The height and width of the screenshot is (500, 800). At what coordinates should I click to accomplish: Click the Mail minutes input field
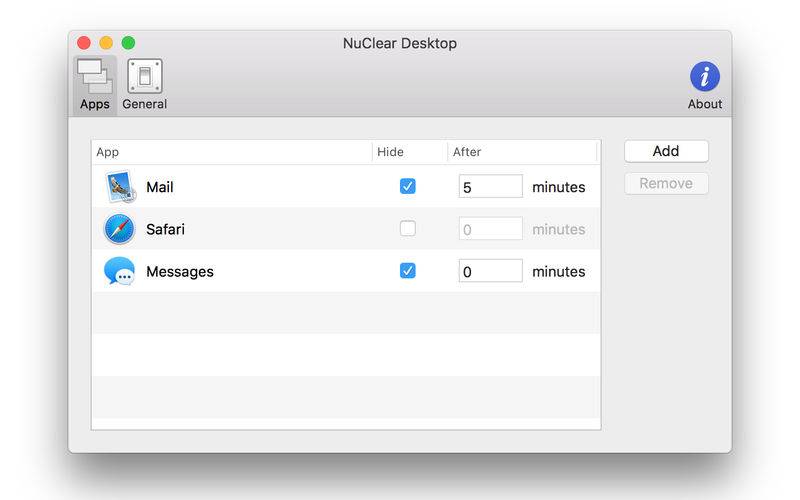tap(490, 187)
